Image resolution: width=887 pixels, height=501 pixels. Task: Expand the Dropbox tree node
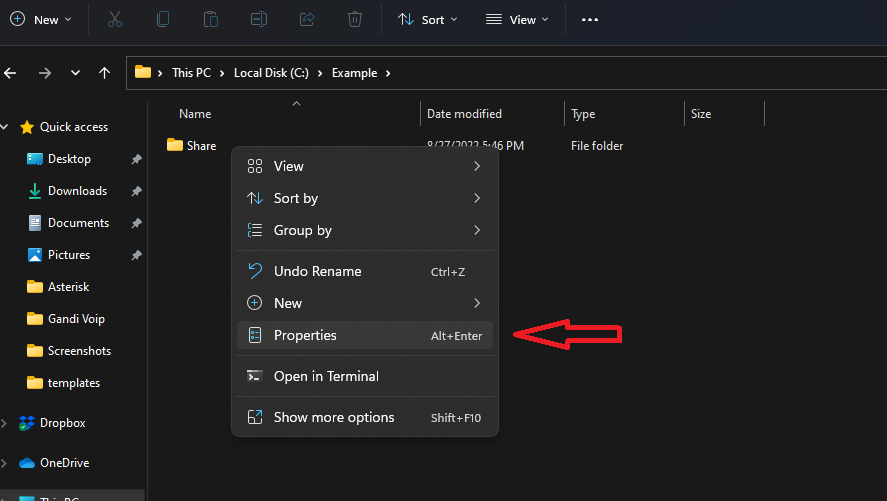click(x=5, y=423)
